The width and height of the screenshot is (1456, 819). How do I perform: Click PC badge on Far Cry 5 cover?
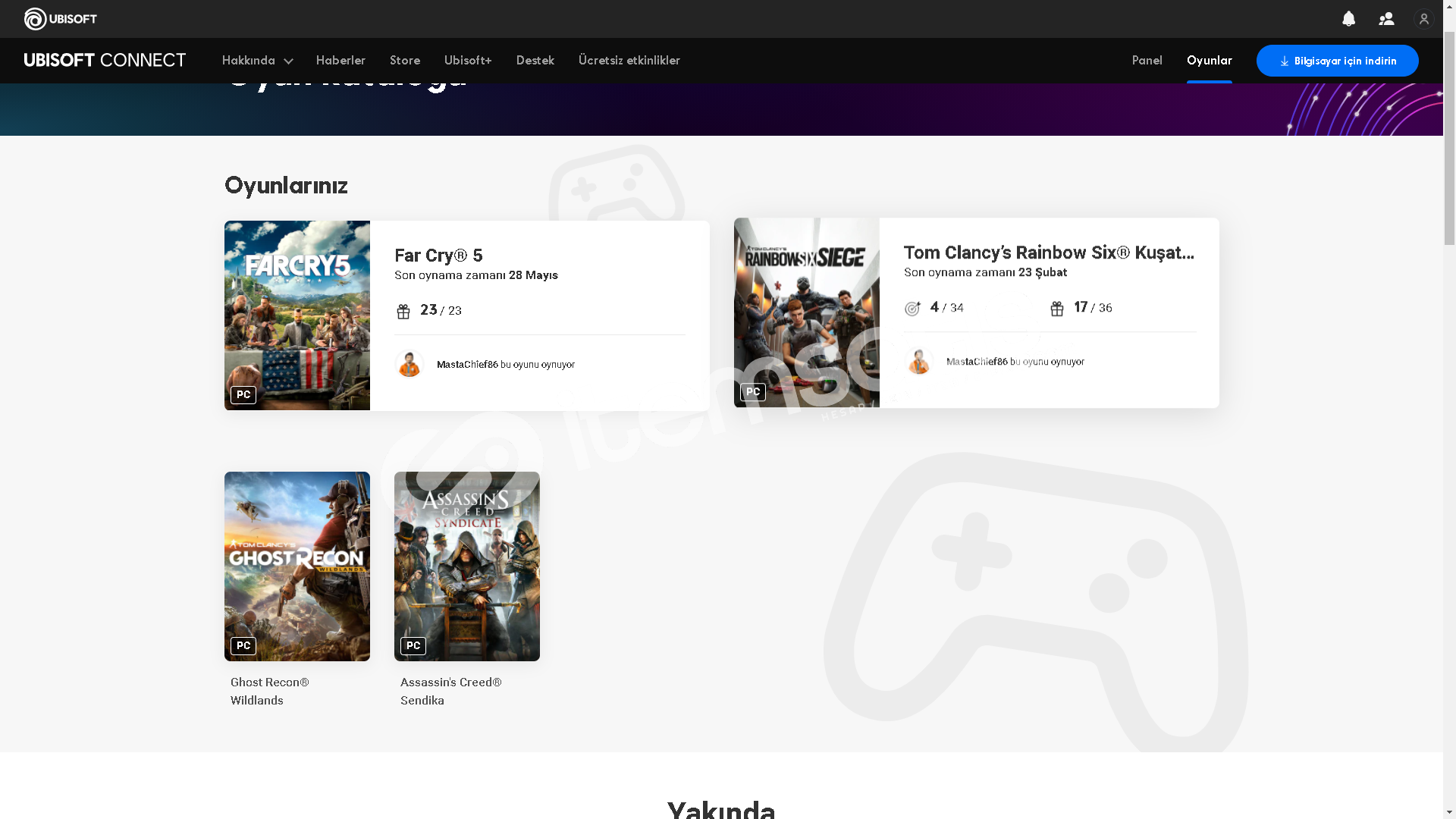(243, 394)
